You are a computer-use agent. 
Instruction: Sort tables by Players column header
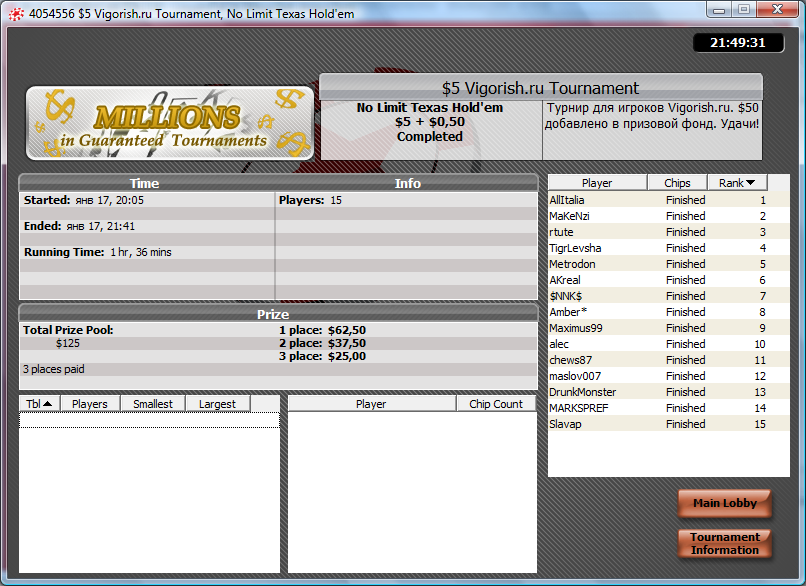click(x=90, y=404)
